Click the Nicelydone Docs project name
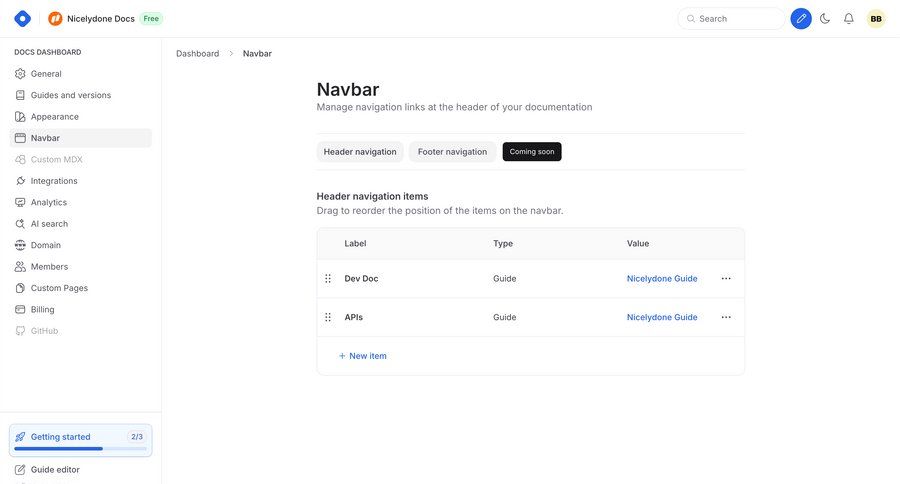The height and width of the screenshot is (484, 900). click(x=100, y=18)
